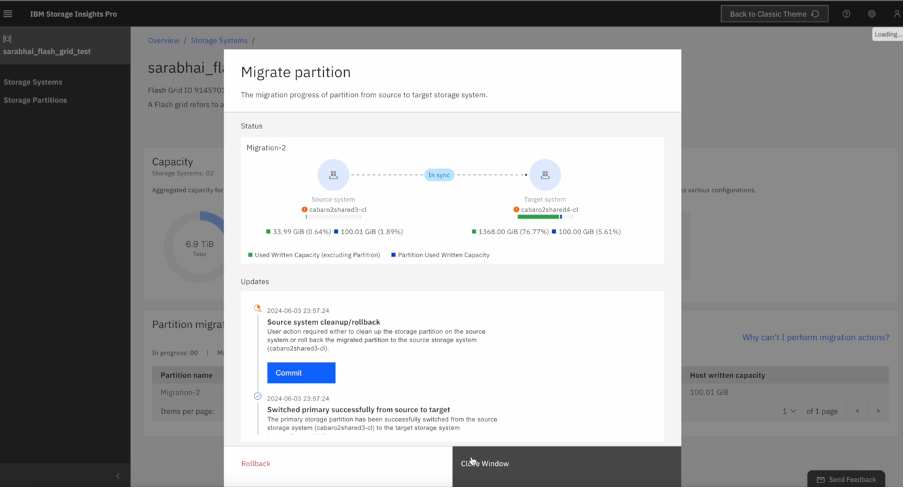Click Send Feedback button
The width and height of the screenshot is (904, 488).
pos(846,479)
